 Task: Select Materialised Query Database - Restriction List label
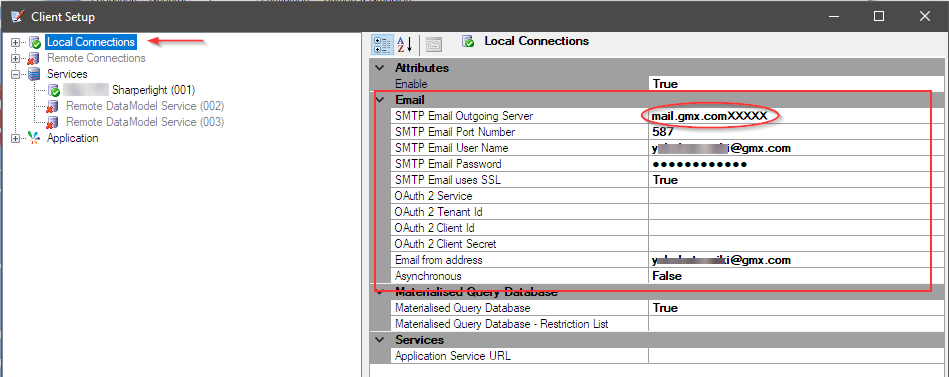[x=502, y=324]
